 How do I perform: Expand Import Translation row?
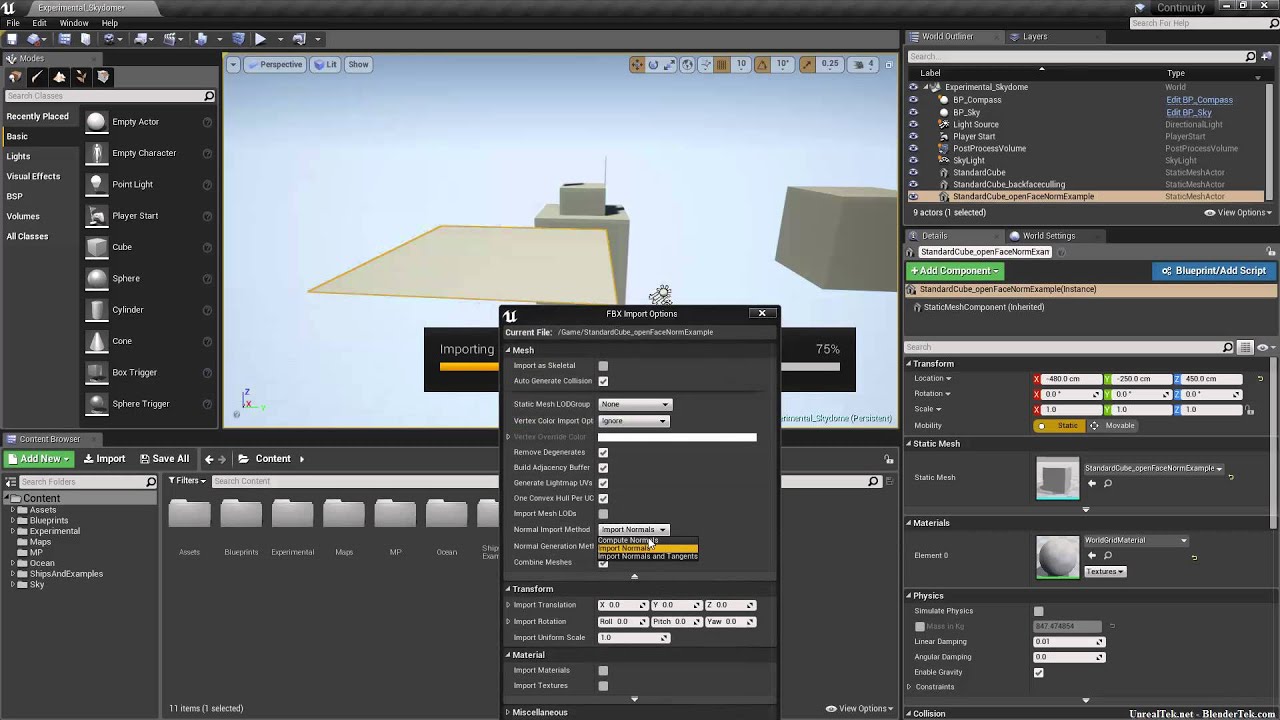click(508, 605)
